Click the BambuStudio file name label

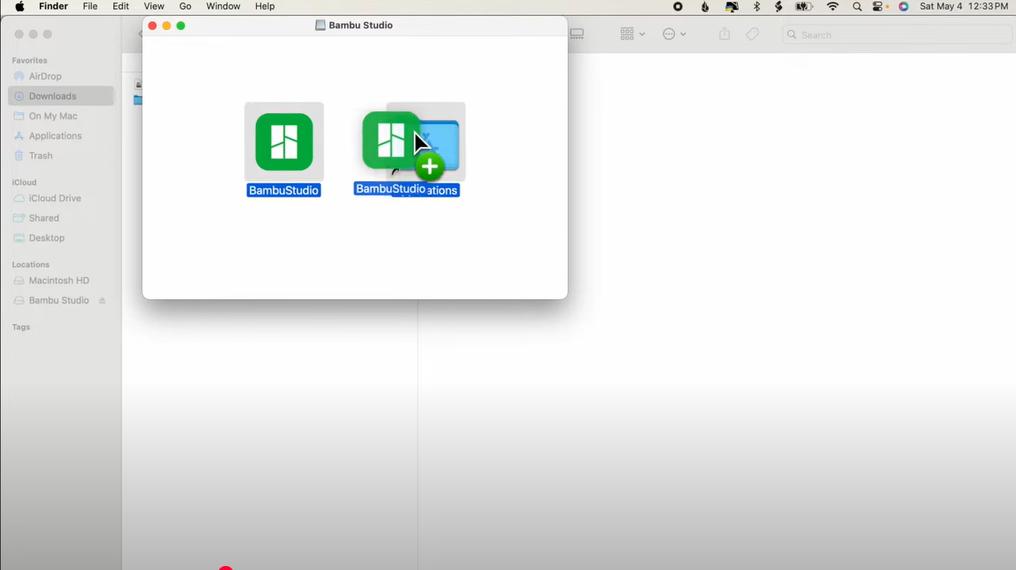coord(284,190)
